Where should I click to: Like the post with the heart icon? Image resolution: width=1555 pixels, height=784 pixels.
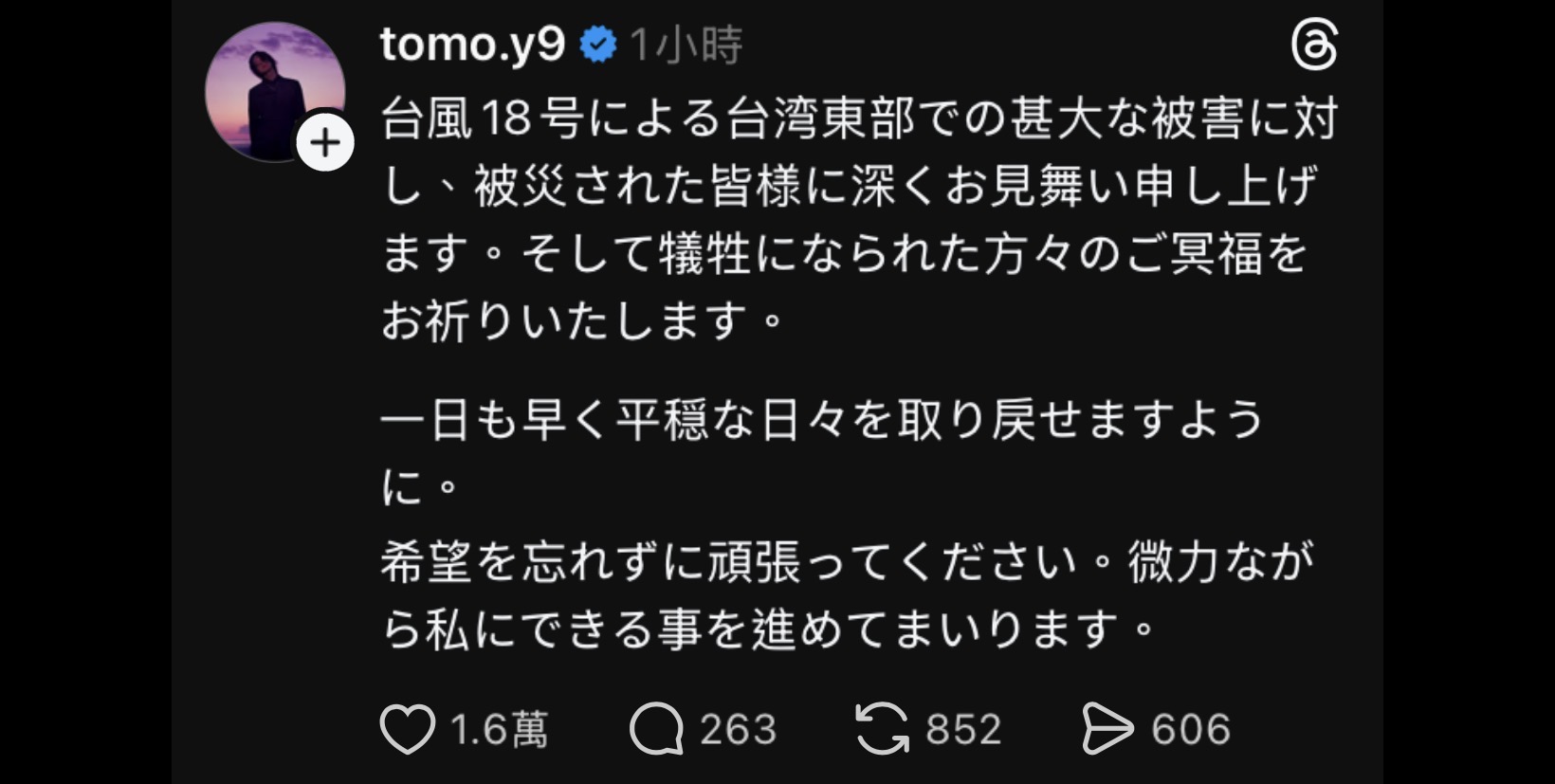(x=407, y=729)
